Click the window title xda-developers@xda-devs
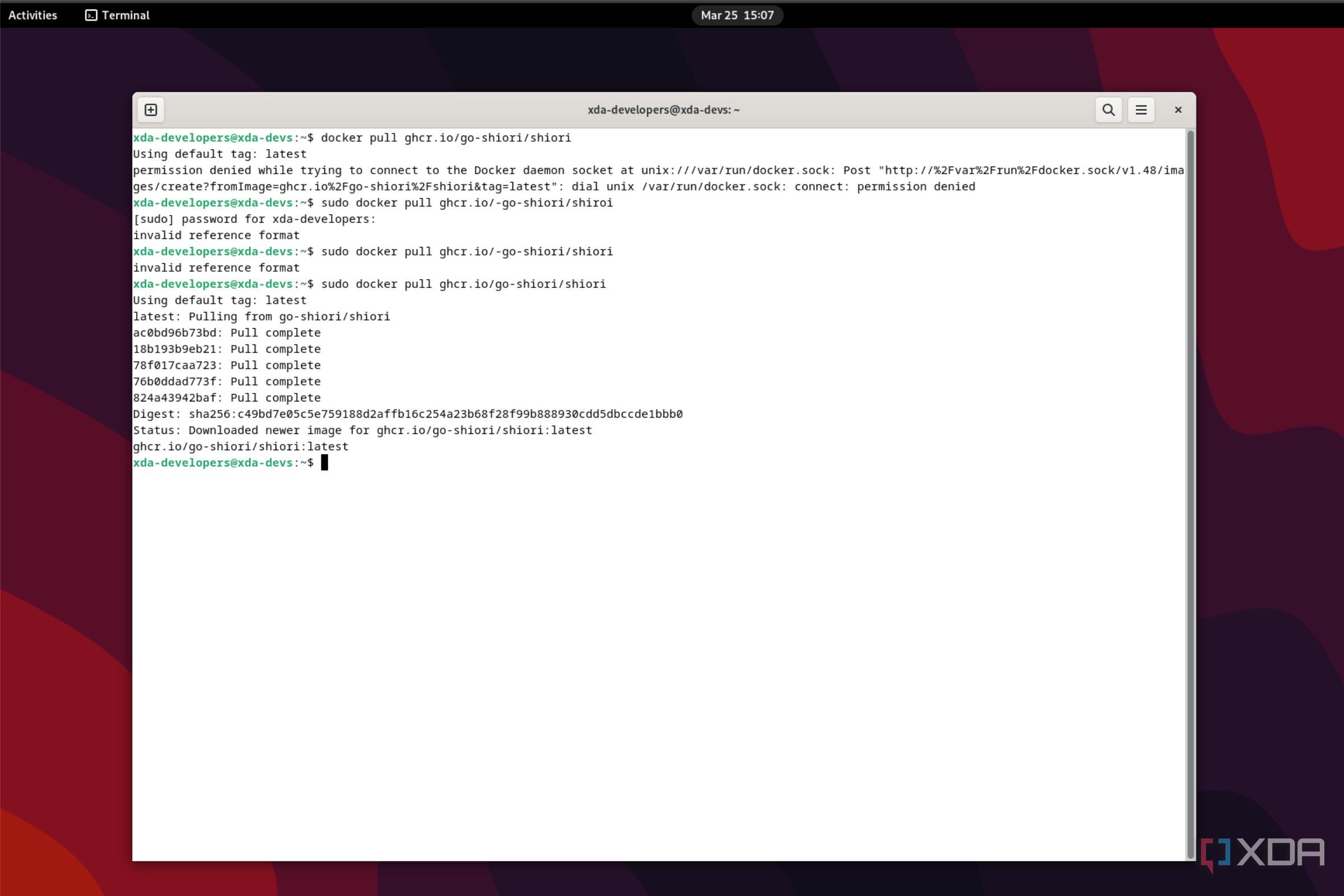1344x896 pixels. 663,110
